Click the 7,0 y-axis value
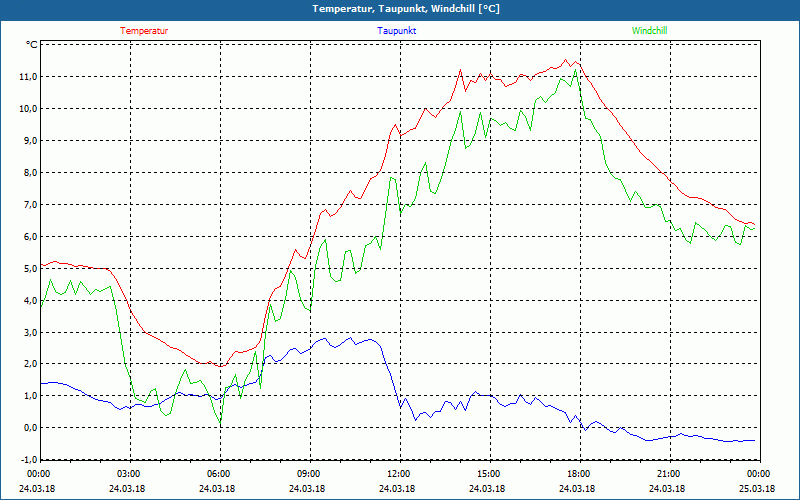This screenshot has height=500, width=800. point(31,205)
